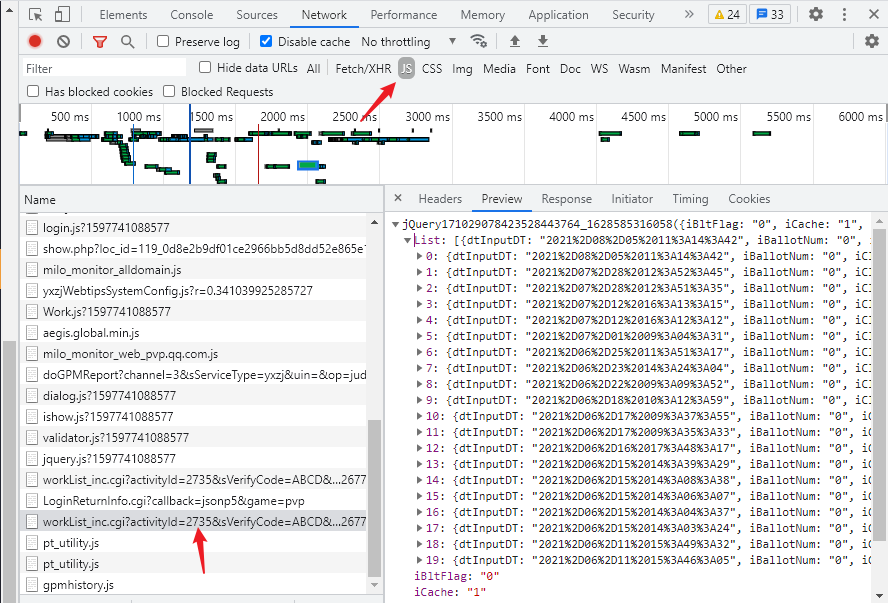Switch to the Console tab
The image size is (888, 603).
[x=191, y=15]
